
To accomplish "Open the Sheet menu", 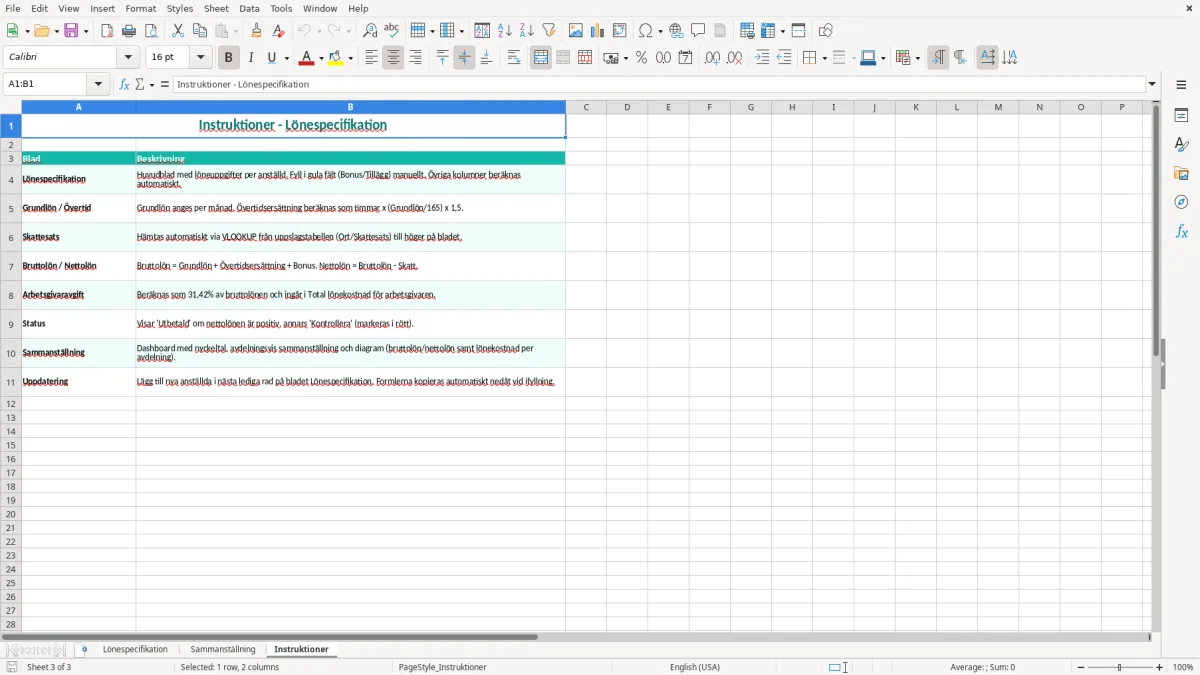I will coord(216,8).
